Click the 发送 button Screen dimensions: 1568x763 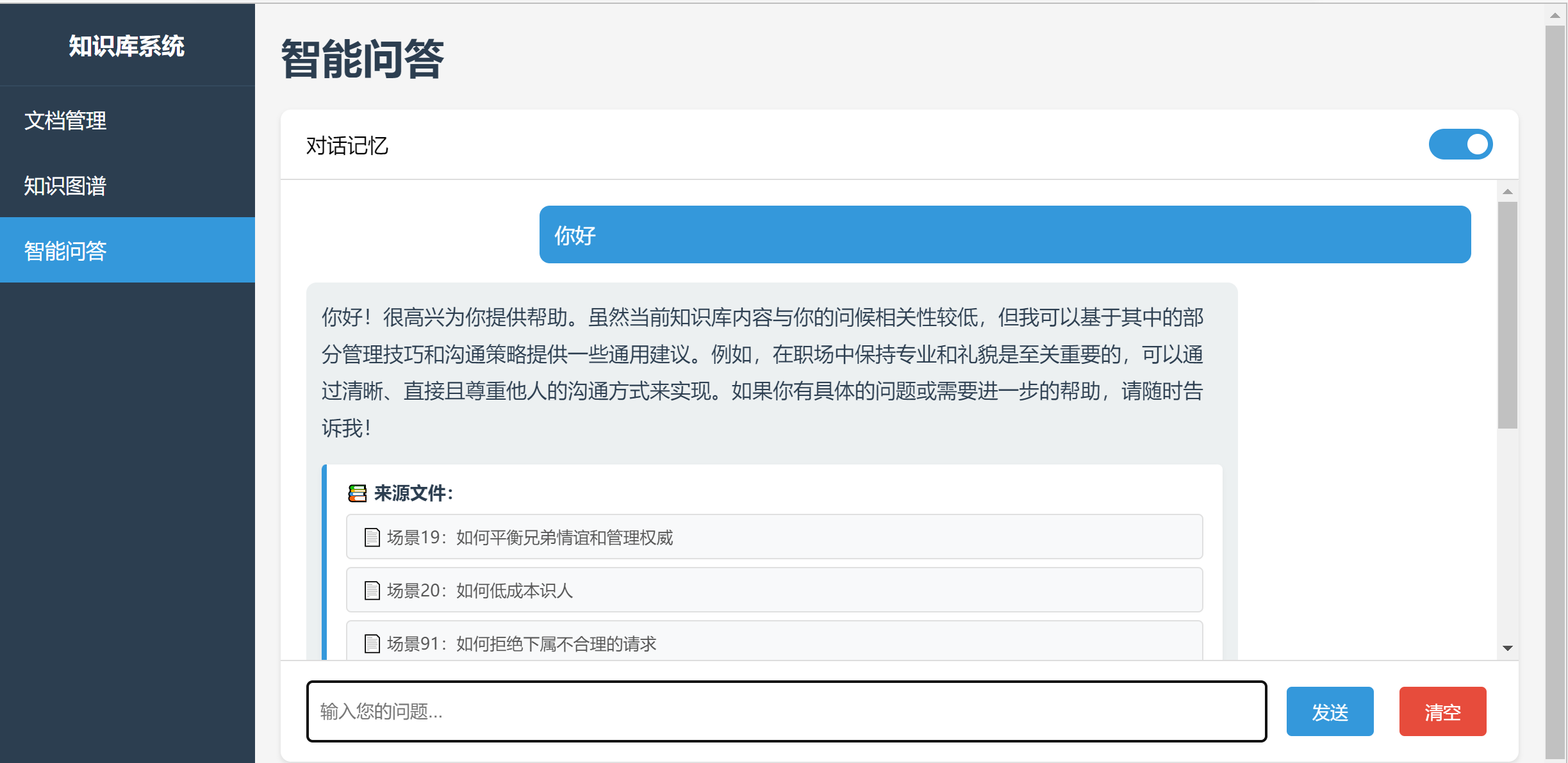click(1330, 711)
